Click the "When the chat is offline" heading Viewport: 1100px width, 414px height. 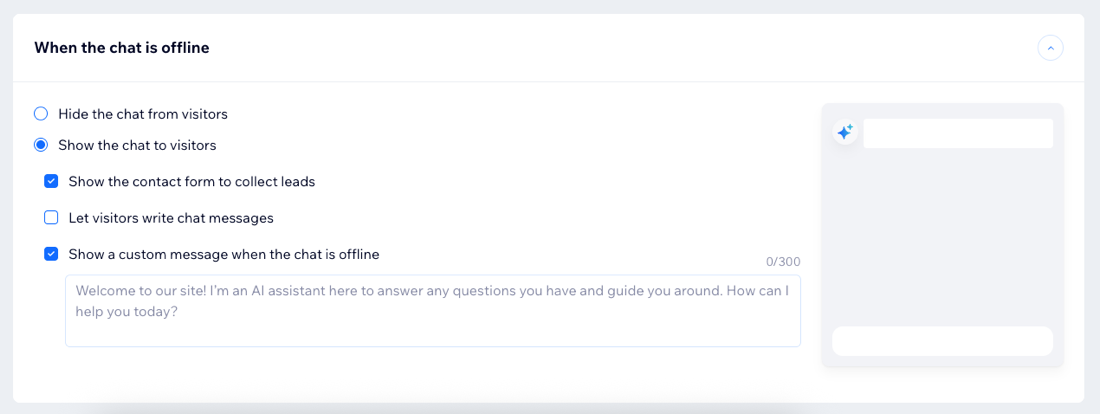(x=122, y=47)
